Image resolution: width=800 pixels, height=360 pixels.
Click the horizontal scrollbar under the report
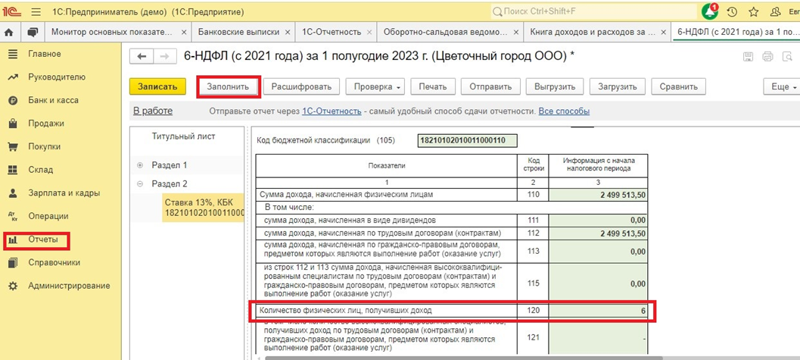tap(463, 357)
